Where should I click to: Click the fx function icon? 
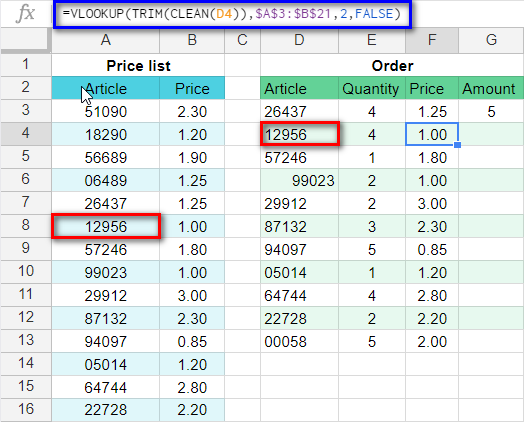pyautogui.click(x=25, y=14)
